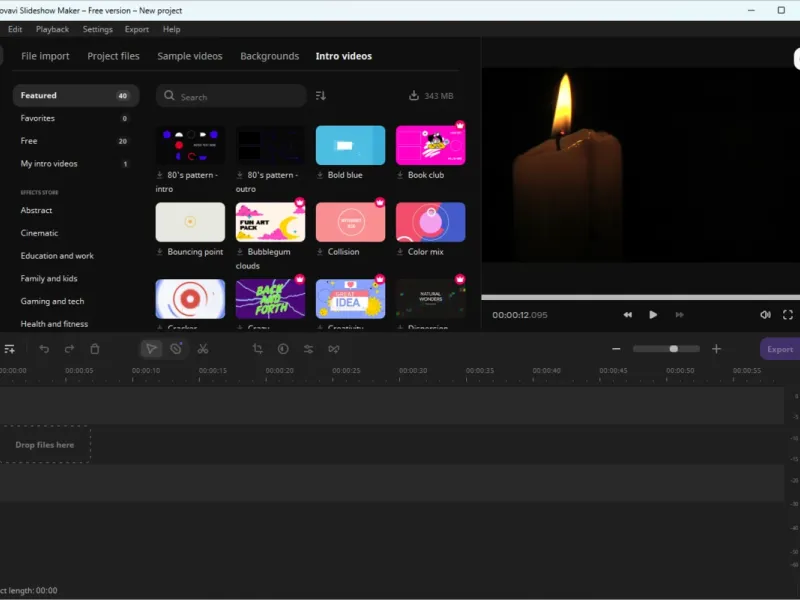800x600 pixels.
Task: Open the Color adjustment tool
Action: tap(283, 349)
